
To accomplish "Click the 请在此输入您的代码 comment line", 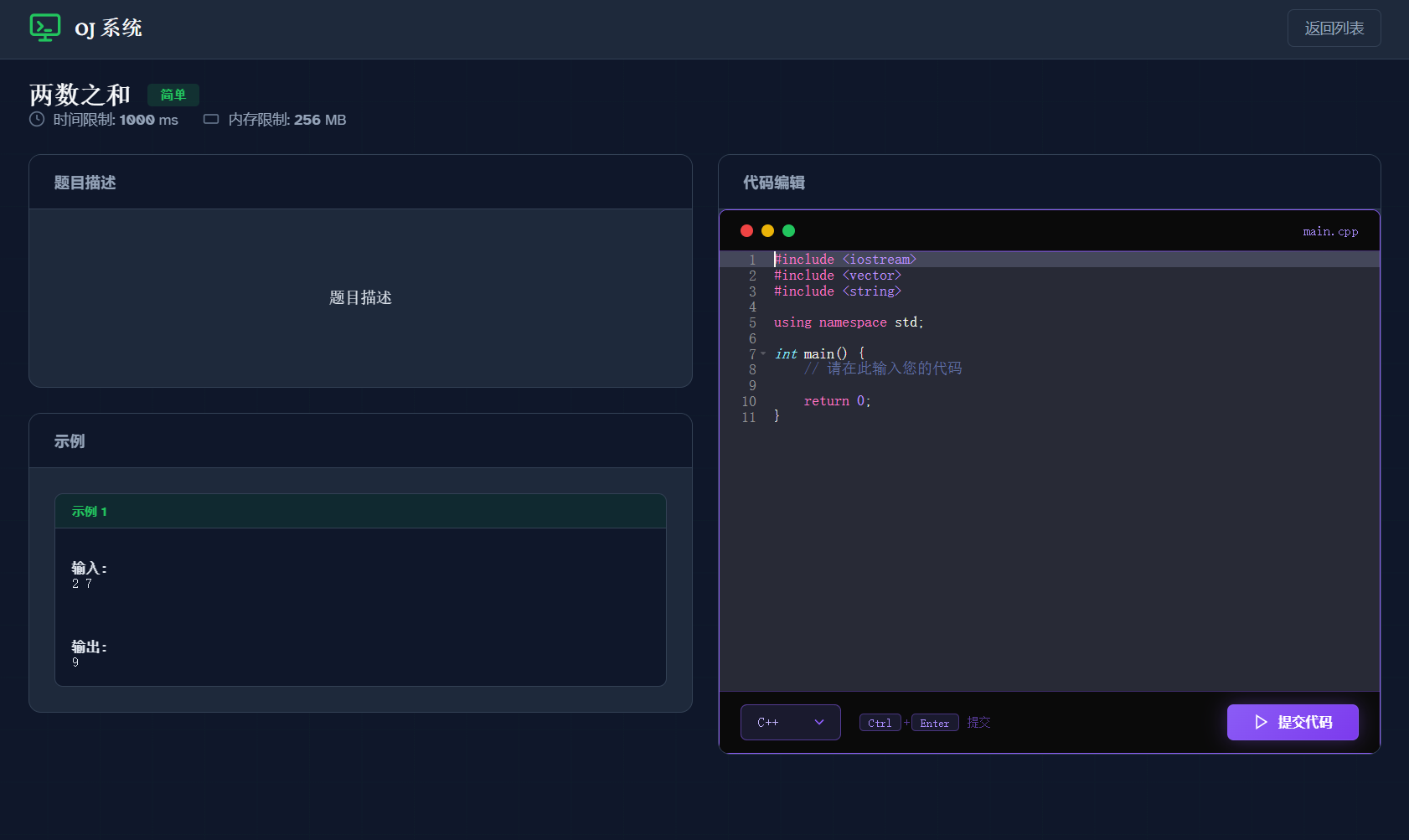I will pyautogui.click(x=883, y=368).
